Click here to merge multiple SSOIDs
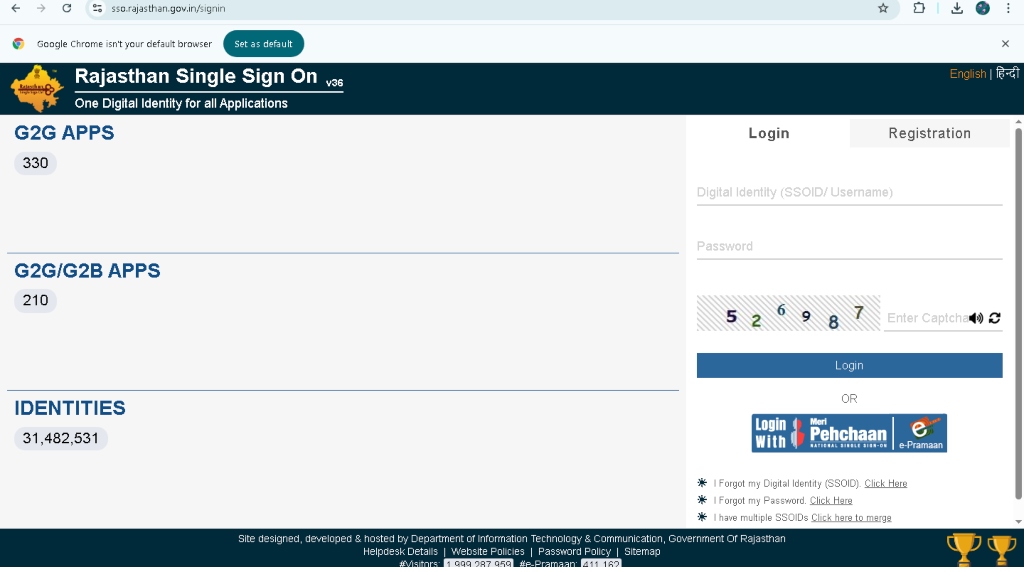Screen dimensions: 1024x572 pyautogui.click(x=851, y=518)
